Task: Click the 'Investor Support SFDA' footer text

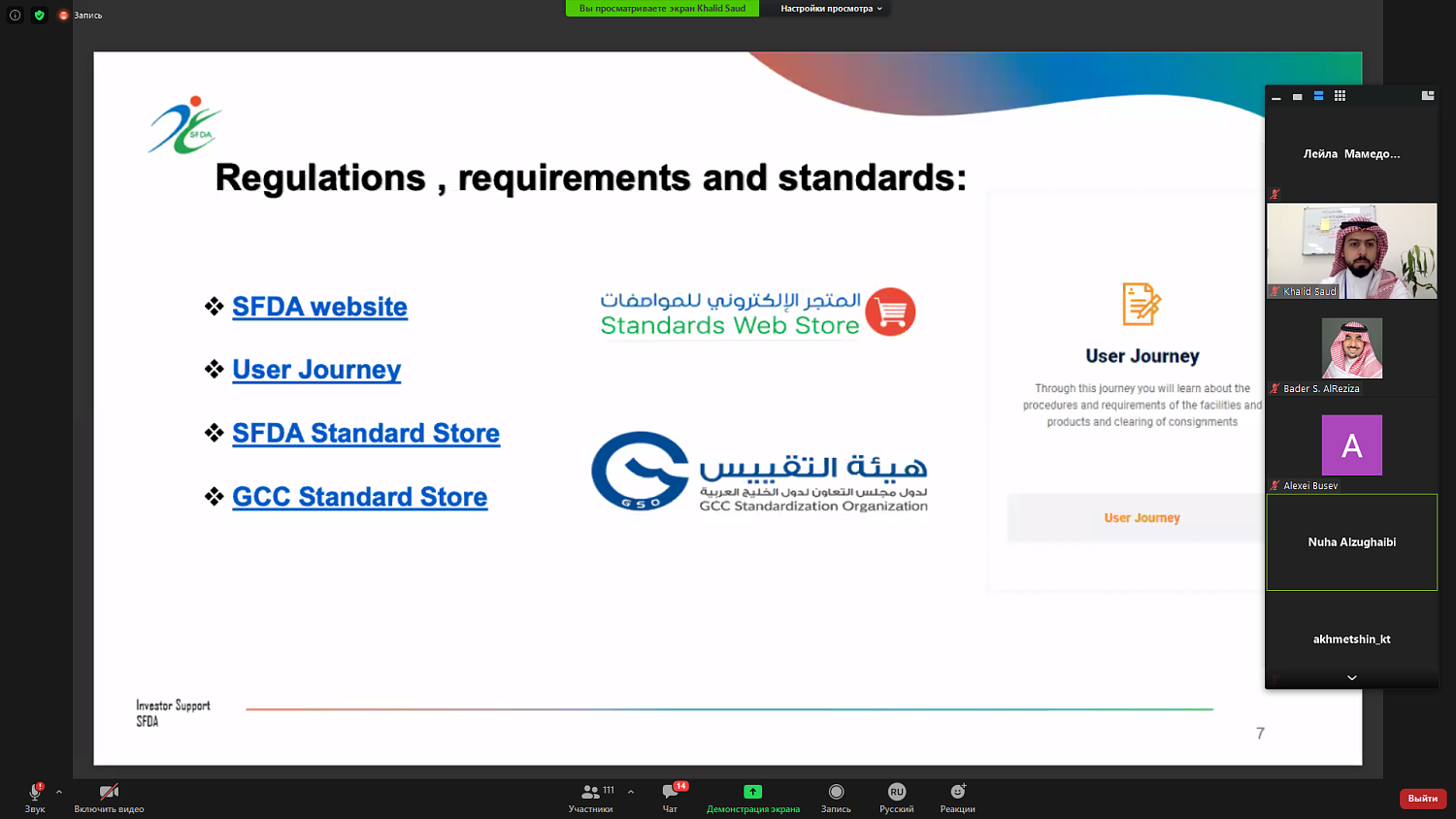Action: pyautogui.click(x=173, y=713)
